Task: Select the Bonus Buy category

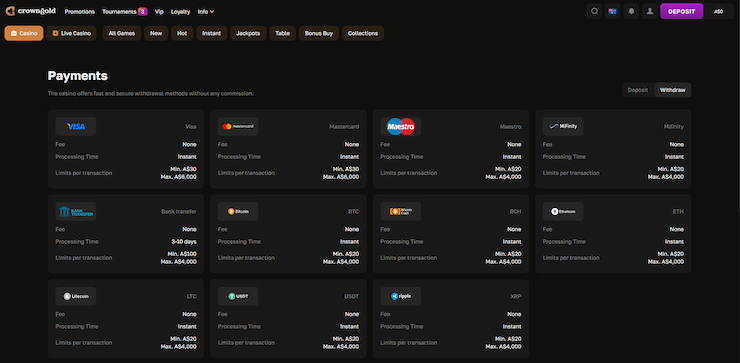Action: pos(319,34)
